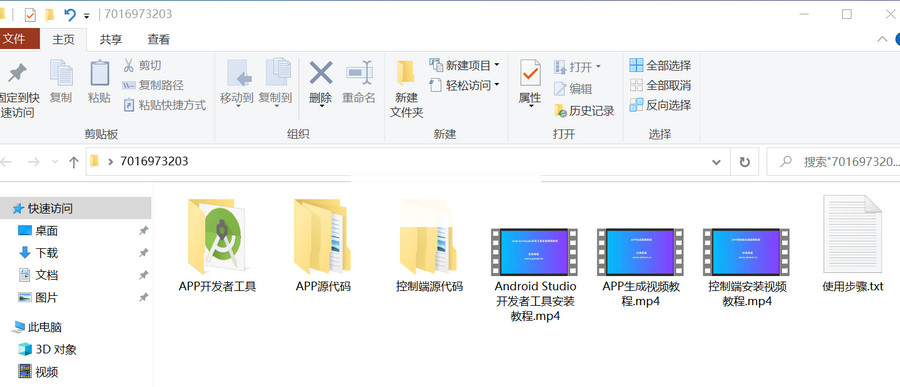This screenshot has height=387, width=900.
Task: Click Select None (全部取消)
Action: click(660, 86)
